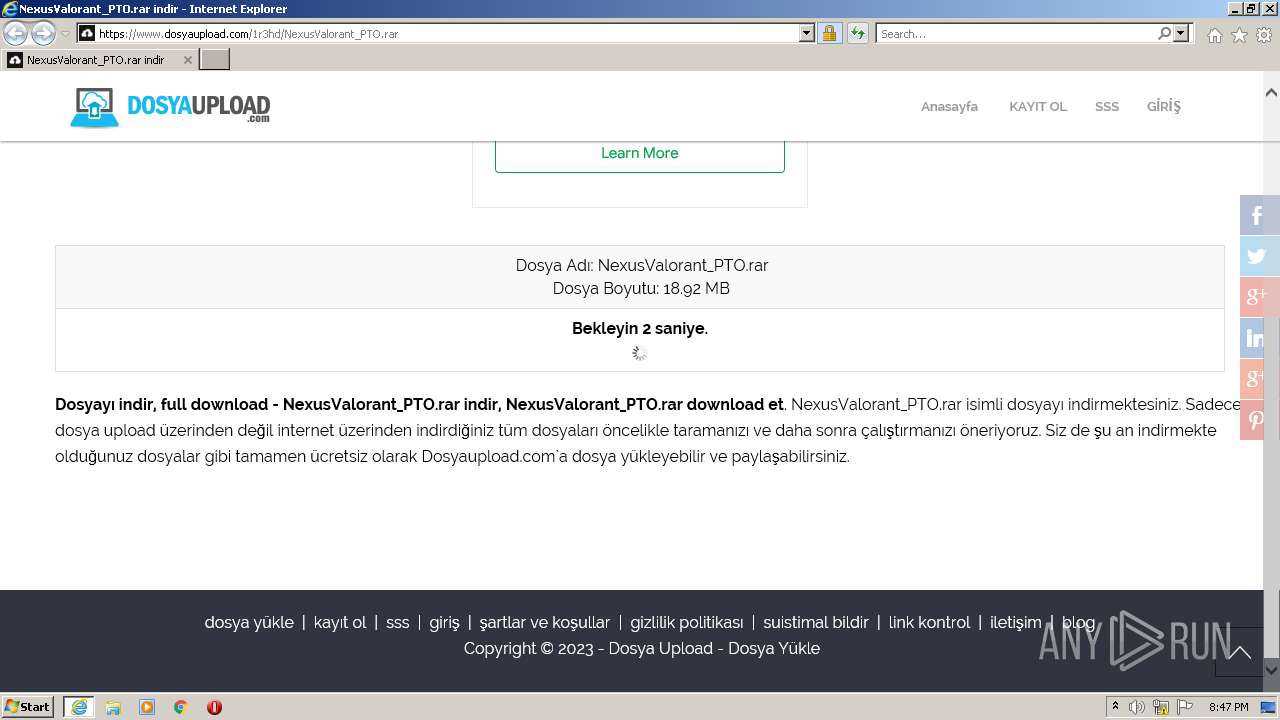Open the gizlilik politikası footer link
Viewport: 1280px width, 720px height.
pos(687,622)
